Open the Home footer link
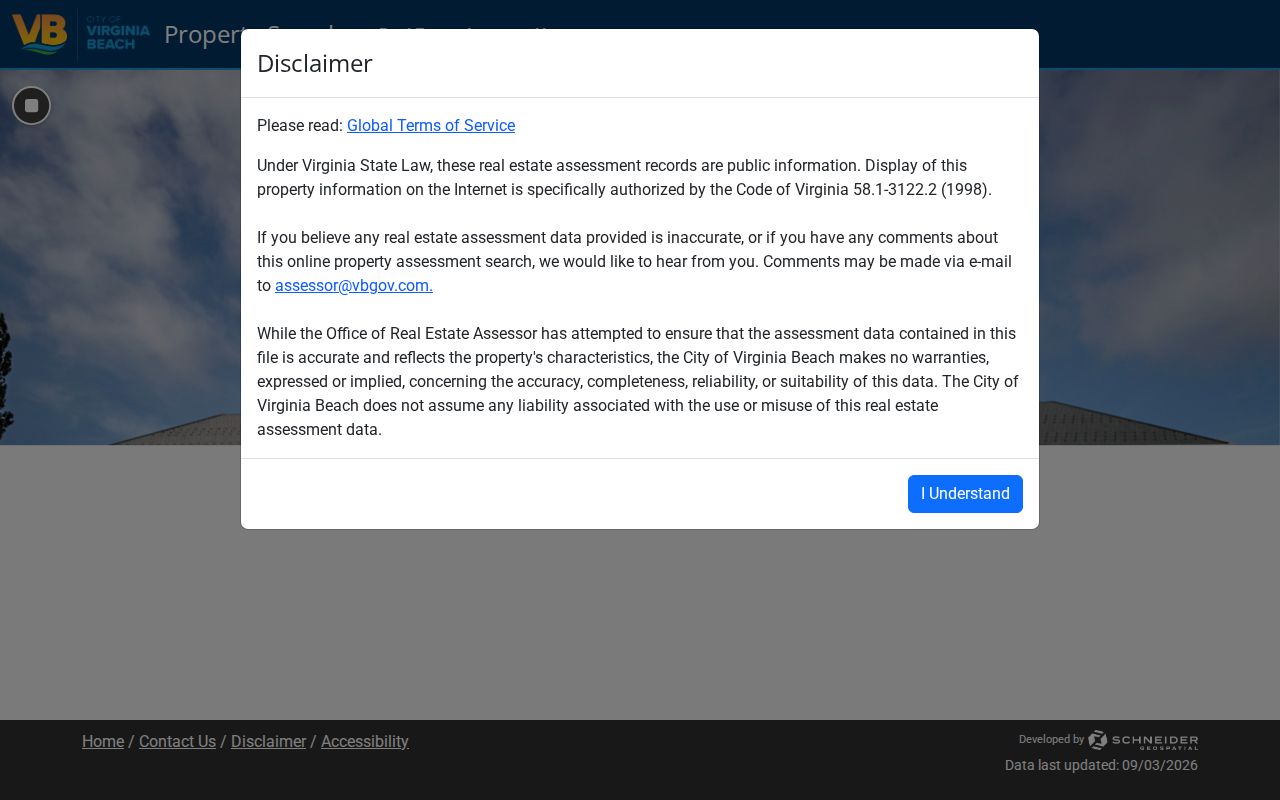Screen dimensions: 1280x800 pyautogui.click(x=103, y=742)
